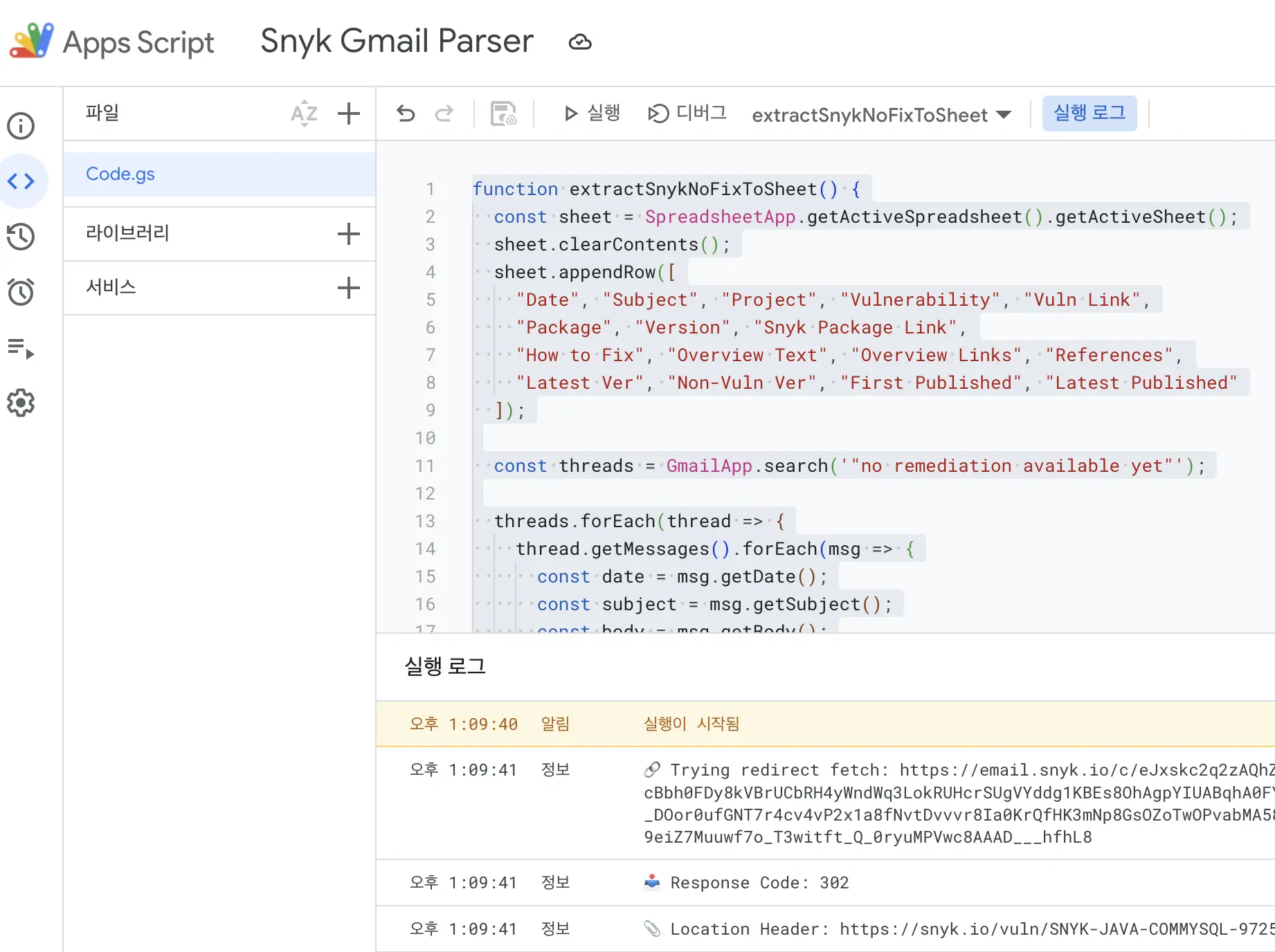Redo the last edit
1275x952 pixels.
click(444, 113)
